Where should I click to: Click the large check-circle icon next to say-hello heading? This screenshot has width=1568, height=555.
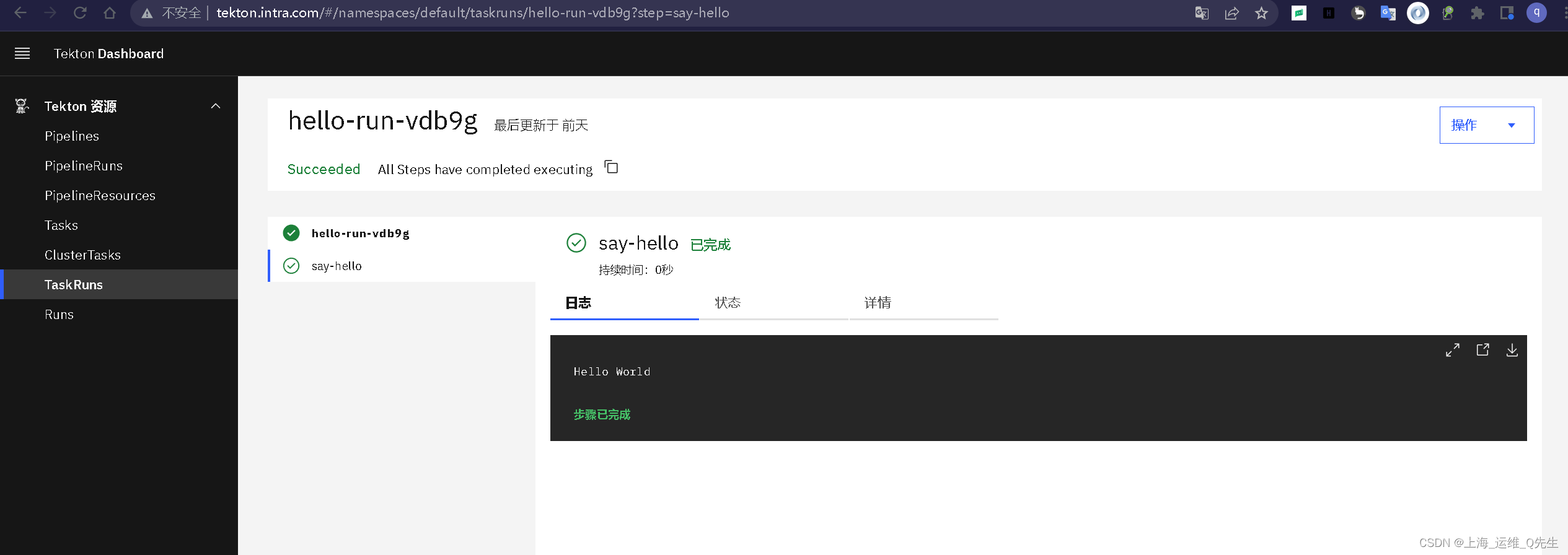576,243
